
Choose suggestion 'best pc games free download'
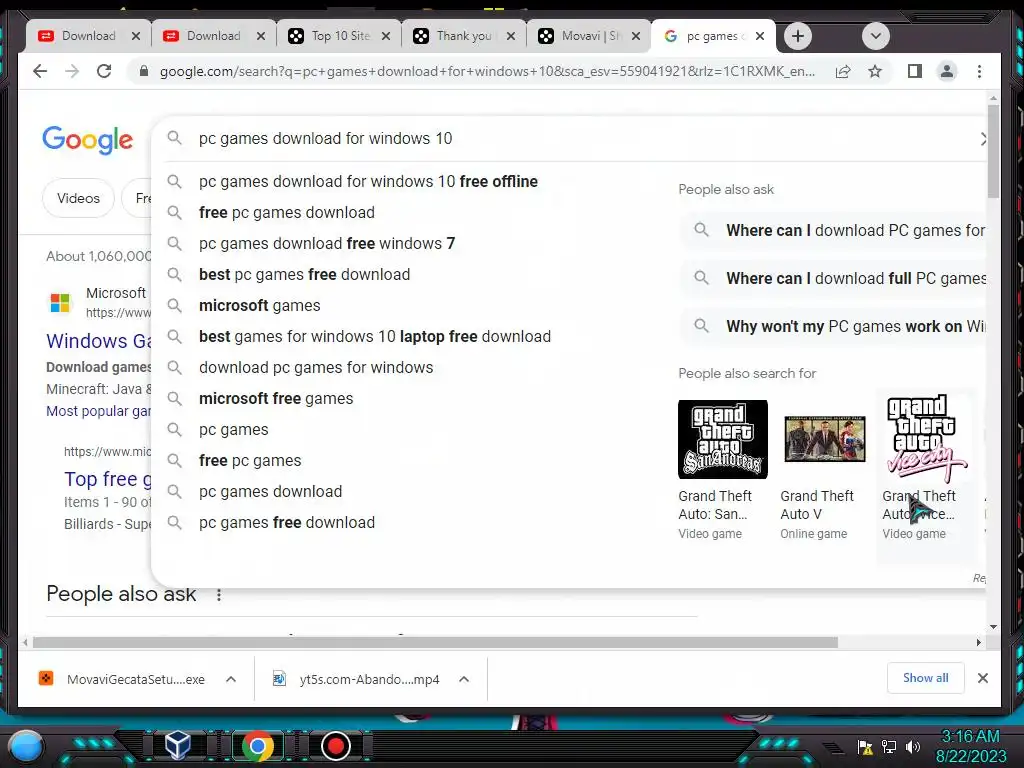[x=304, y=274]
